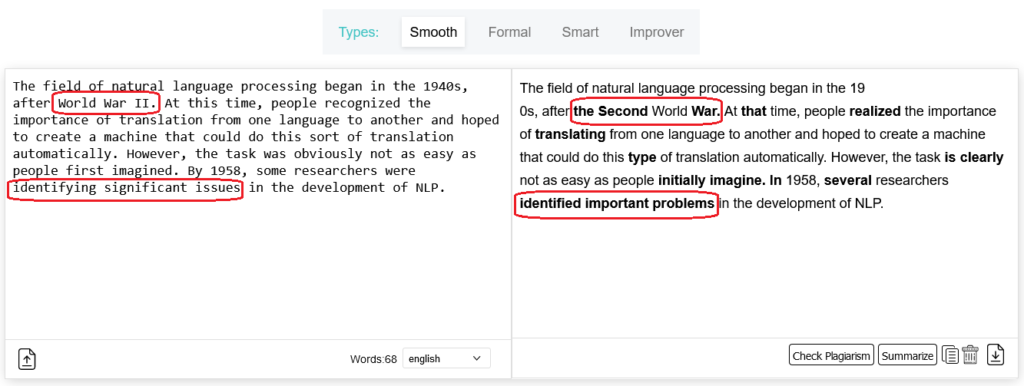This screenshot has width=1024, height=386.
Task: Click 'the Second' bold phrase in output
Action: [610, 112]
